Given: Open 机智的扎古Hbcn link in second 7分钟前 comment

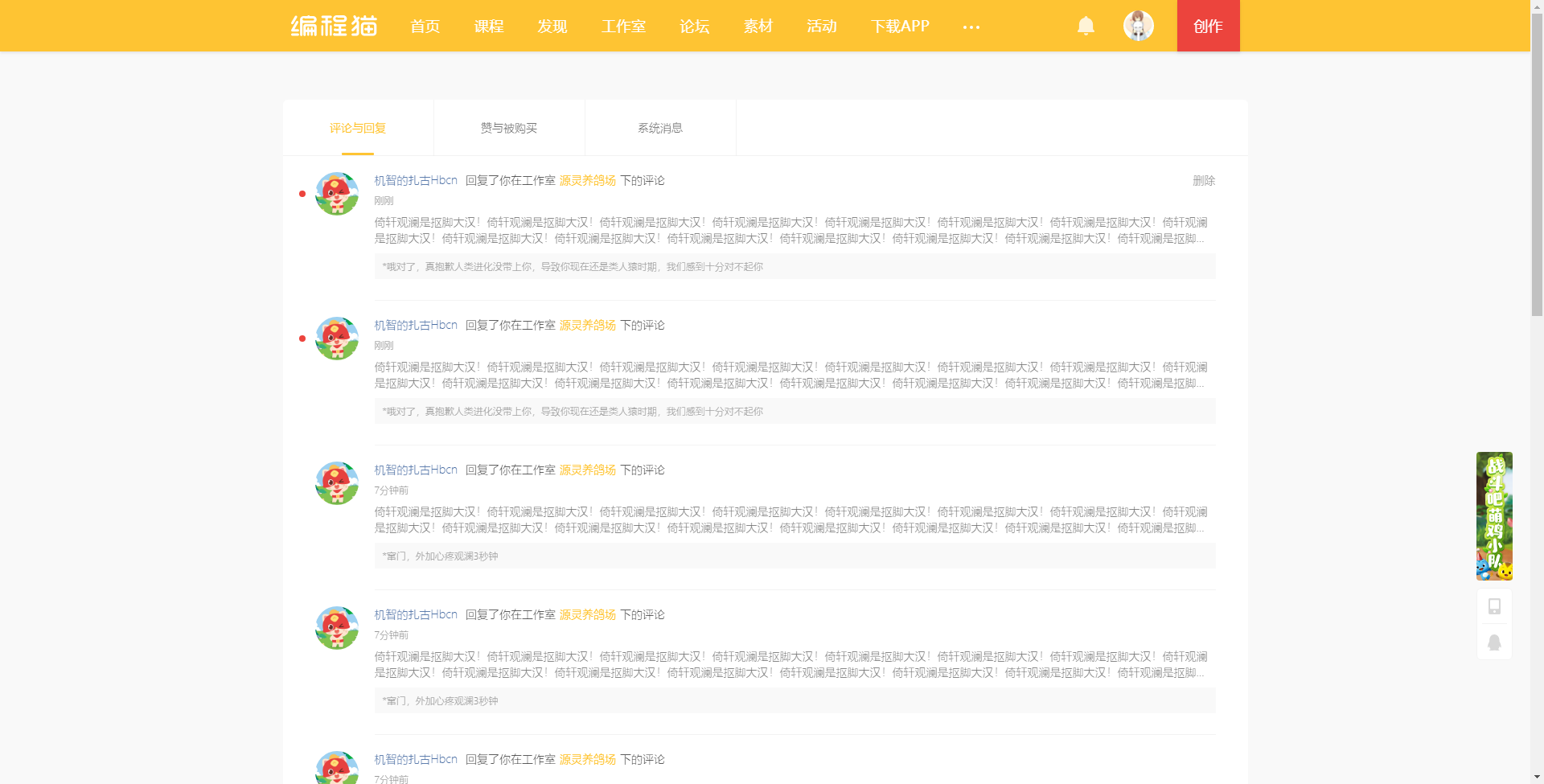Looking at the screenshot, I should 416,615.
